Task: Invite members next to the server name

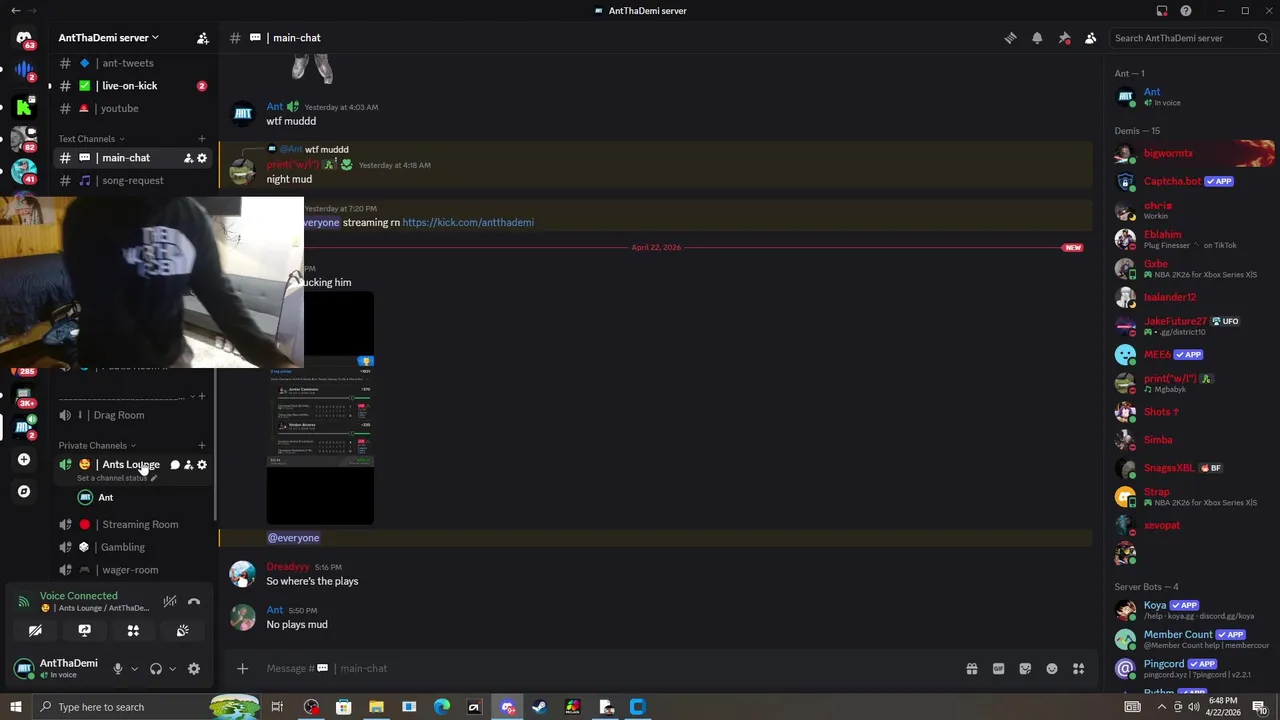Action: click(x=202, y=38)
